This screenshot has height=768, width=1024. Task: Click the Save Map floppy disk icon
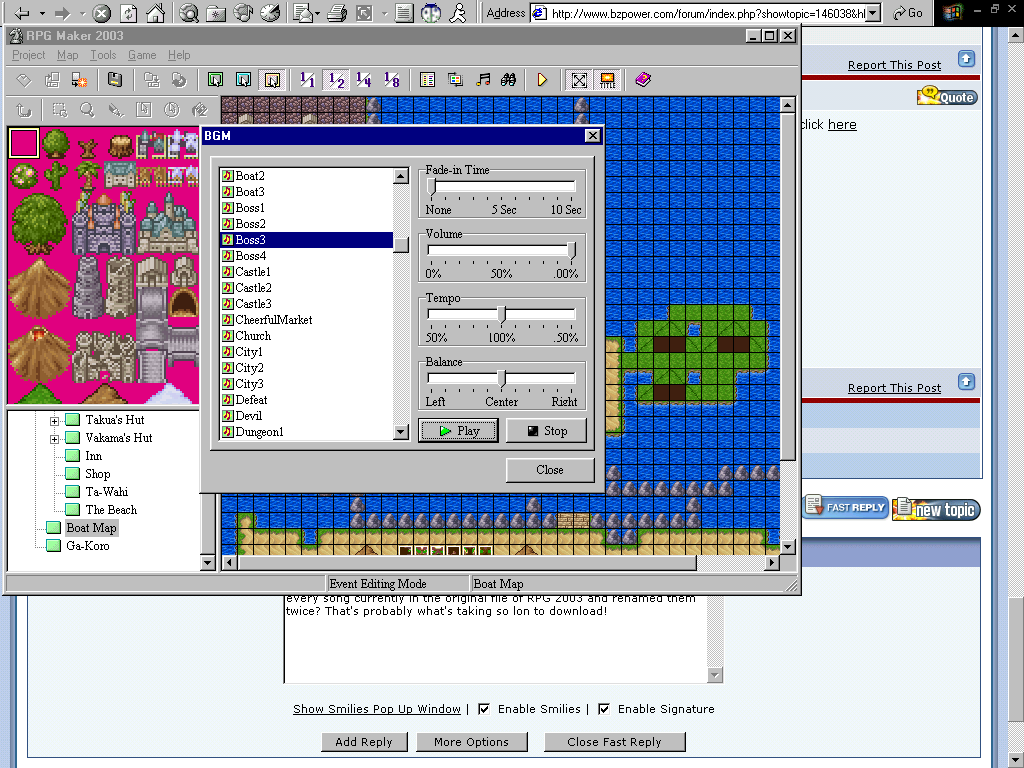click(115, 80)
